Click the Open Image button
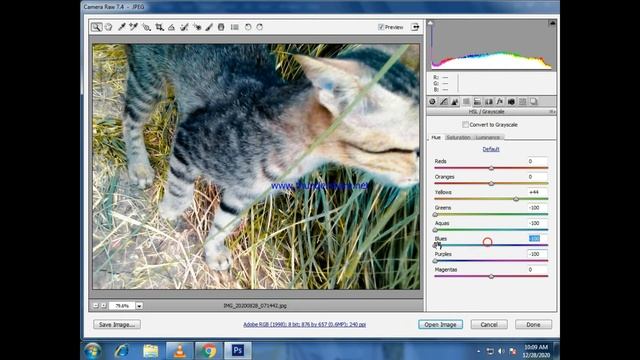This screenshot has height=360, width=640. click(x=440, y=324)
